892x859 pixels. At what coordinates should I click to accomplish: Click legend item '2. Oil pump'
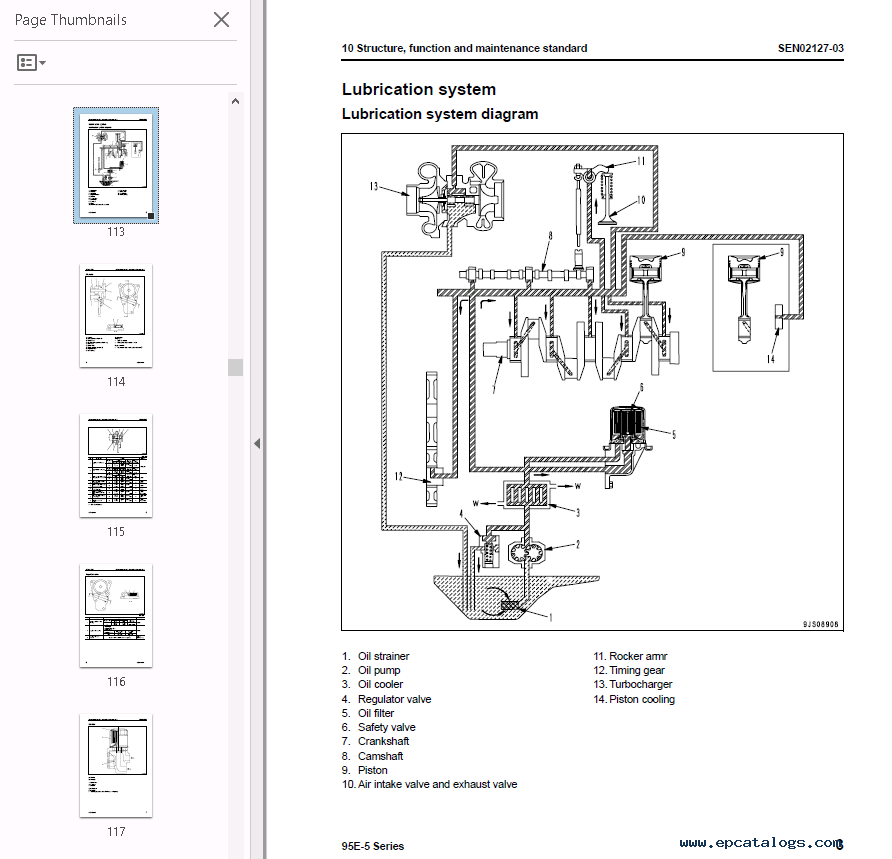tap(371, 670)
